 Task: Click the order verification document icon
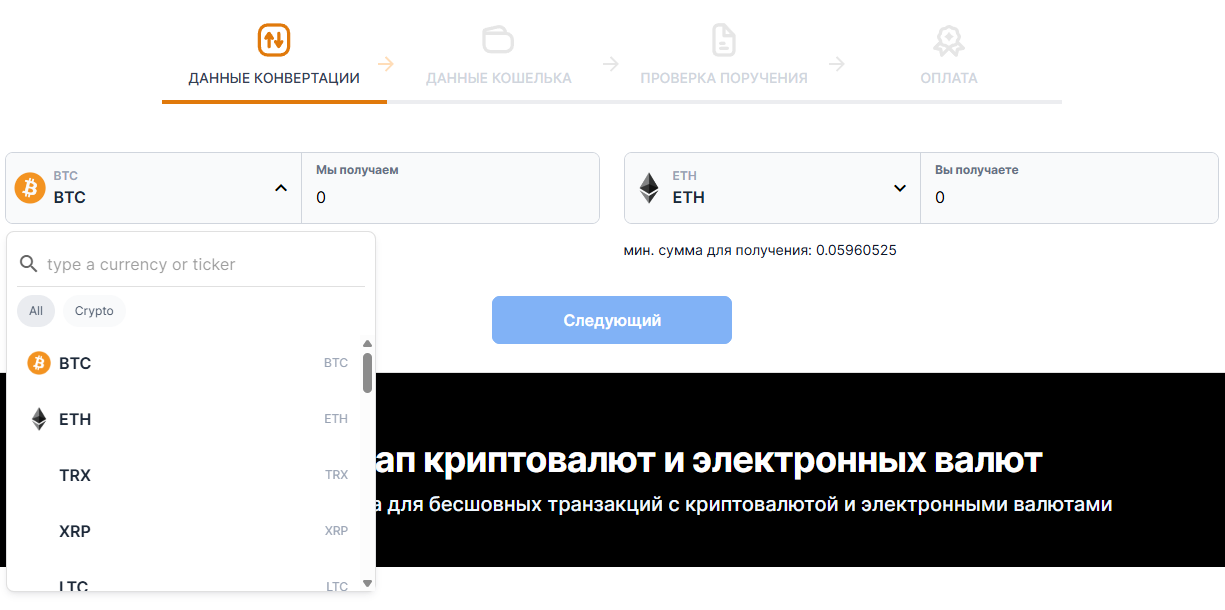click(723, 40)
